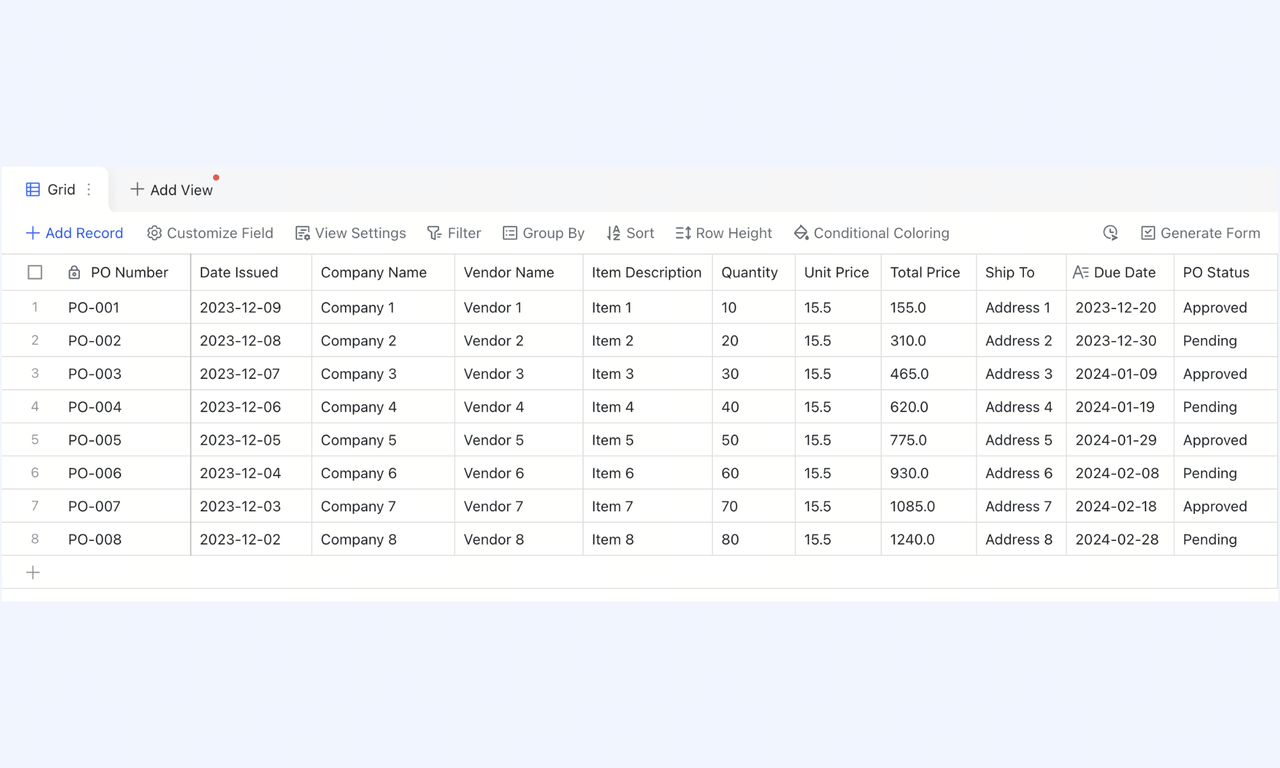The height and width of the screenshot is (768, 1280).
Task: Click the Item Description column header
Action: click(x=648, y=272)
